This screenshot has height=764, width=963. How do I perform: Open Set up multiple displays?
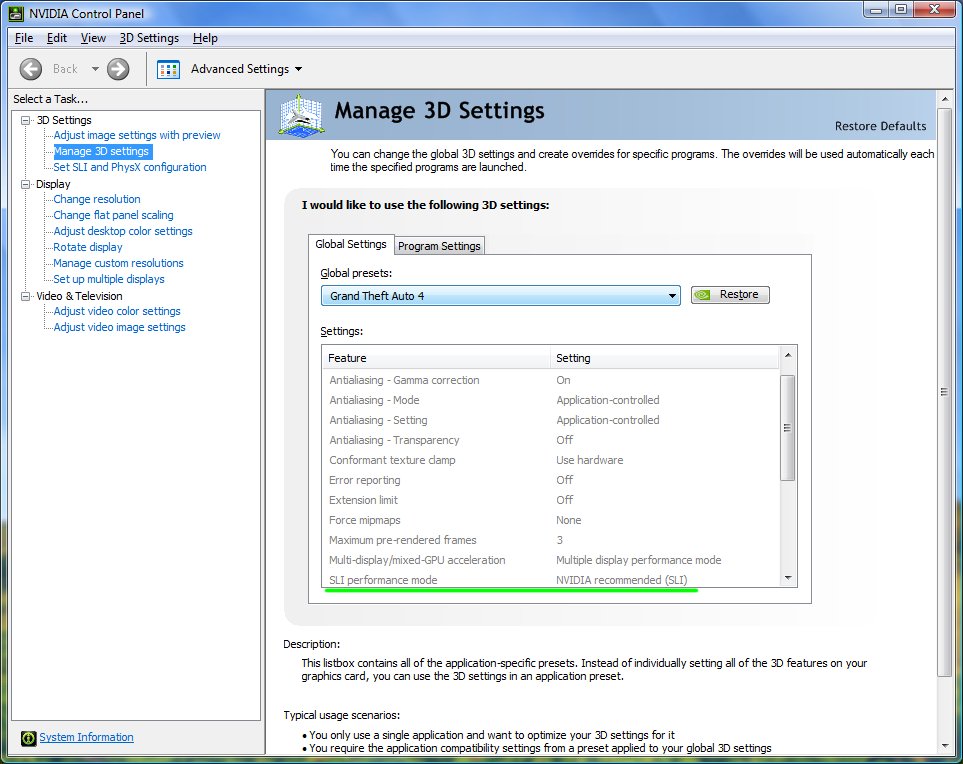pyautogui.click(x=109, y=279)
